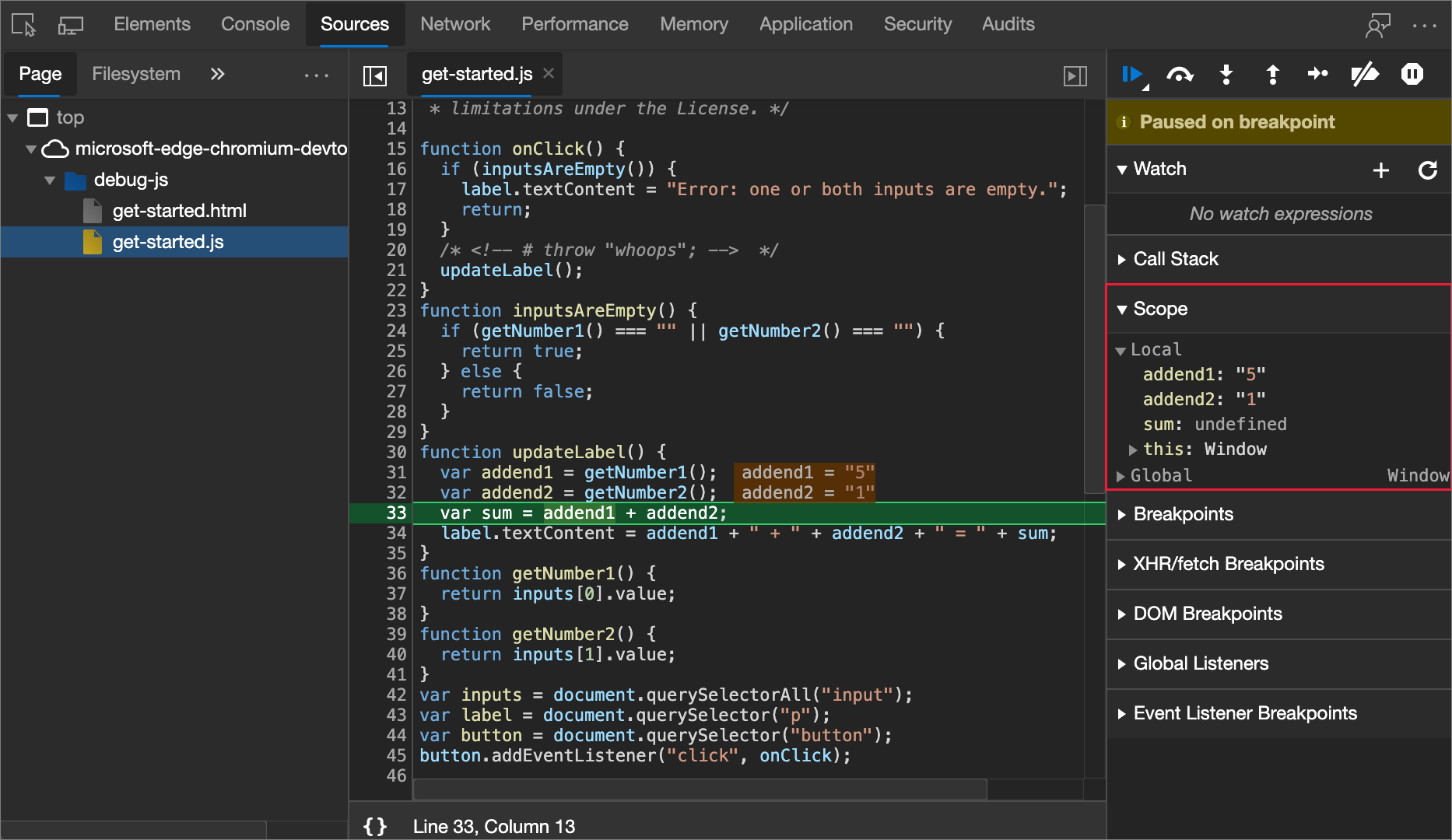This screenshot has width=1452, height=840.
Task: Click the Step into next function call icon
Action: coord(1226,75)
